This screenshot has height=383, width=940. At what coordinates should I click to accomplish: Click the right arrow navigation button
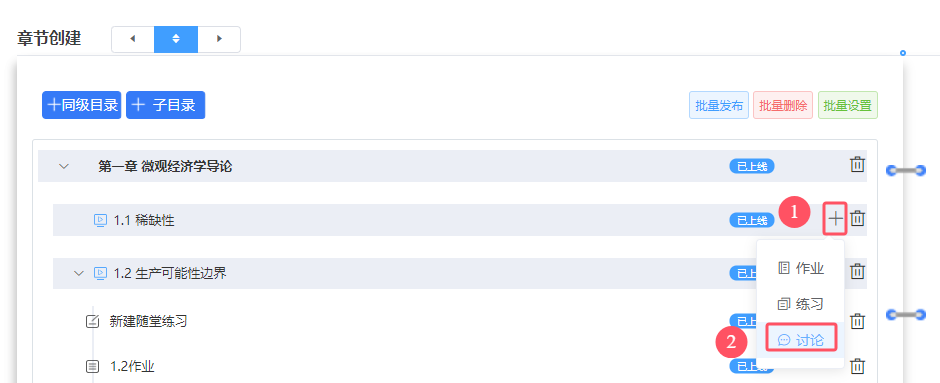(219, 39)
